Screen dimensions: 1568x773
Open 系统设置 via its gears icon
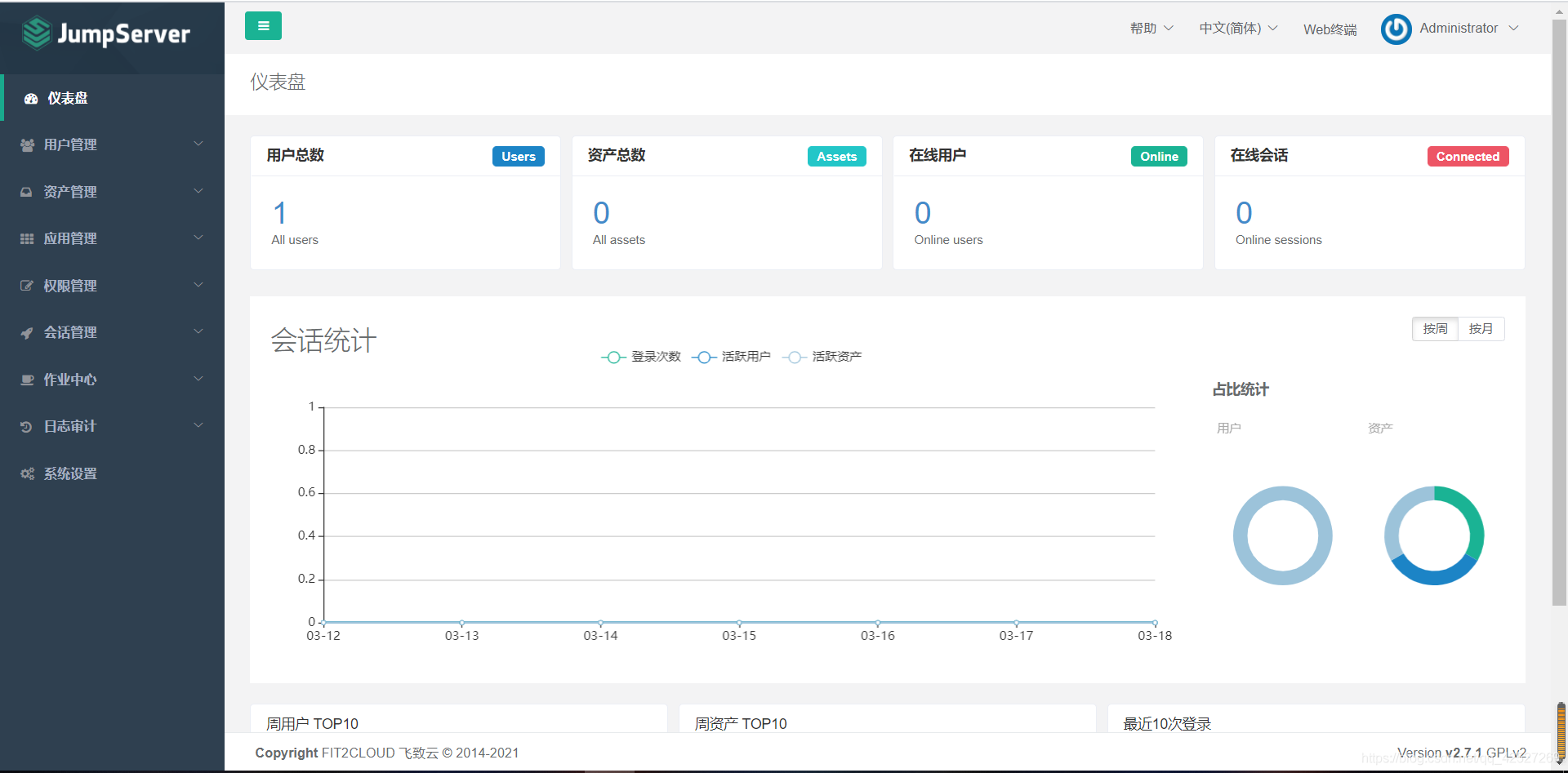27,474
